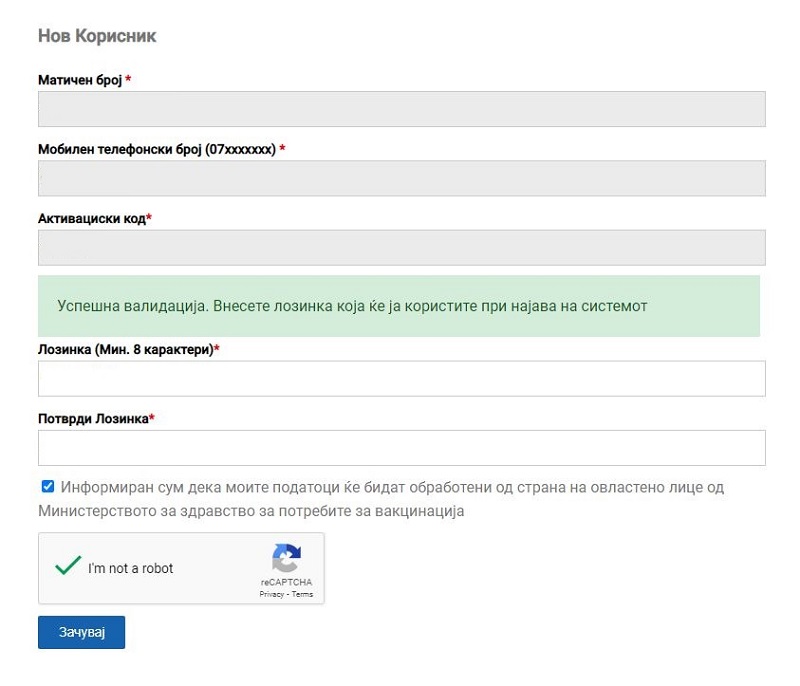Open the reCAPTCHA Terms link

[x=302, y=594]
